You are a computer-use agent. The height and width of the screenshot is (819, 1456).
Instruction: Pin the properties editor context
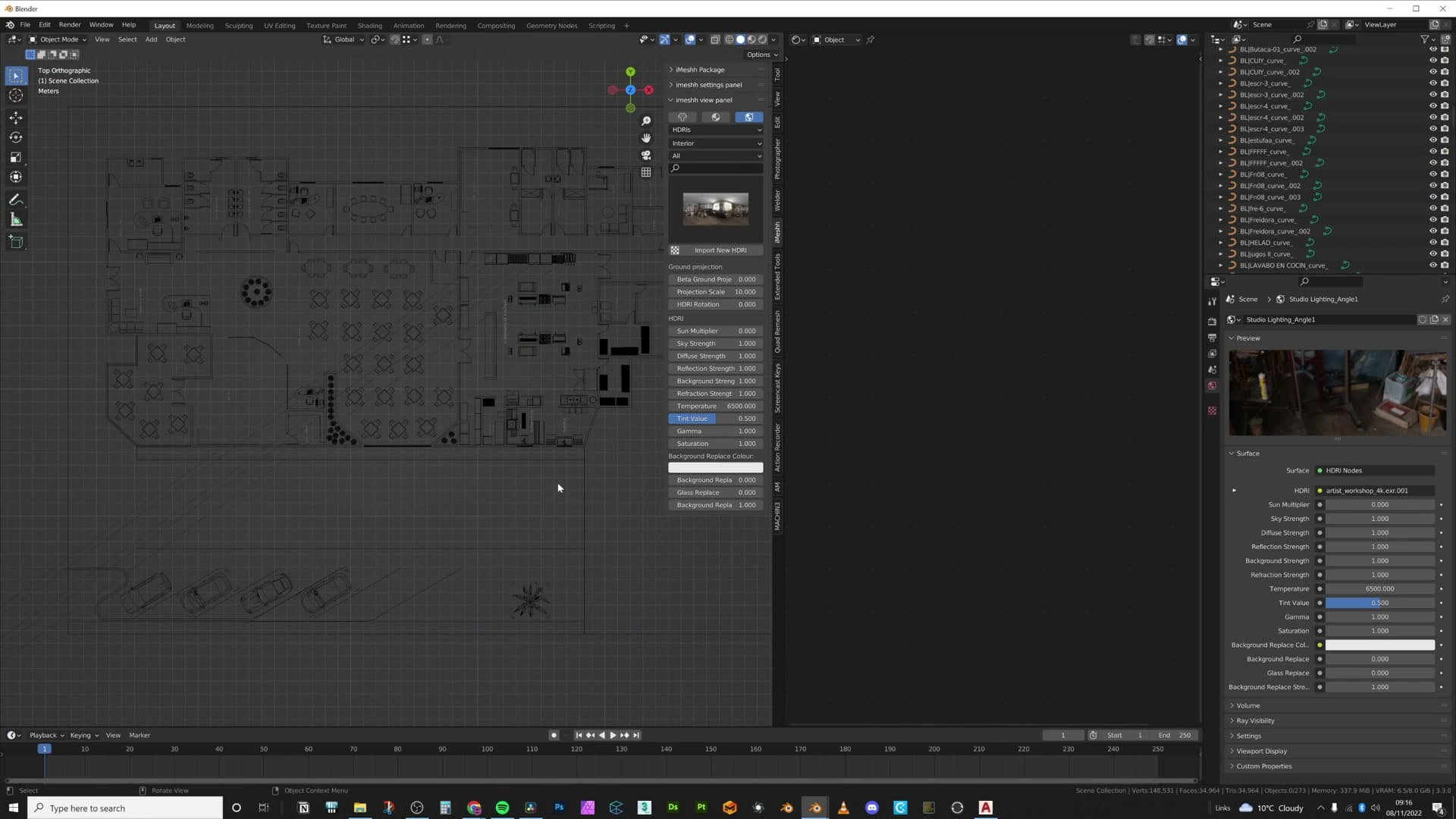(1445, 300)
